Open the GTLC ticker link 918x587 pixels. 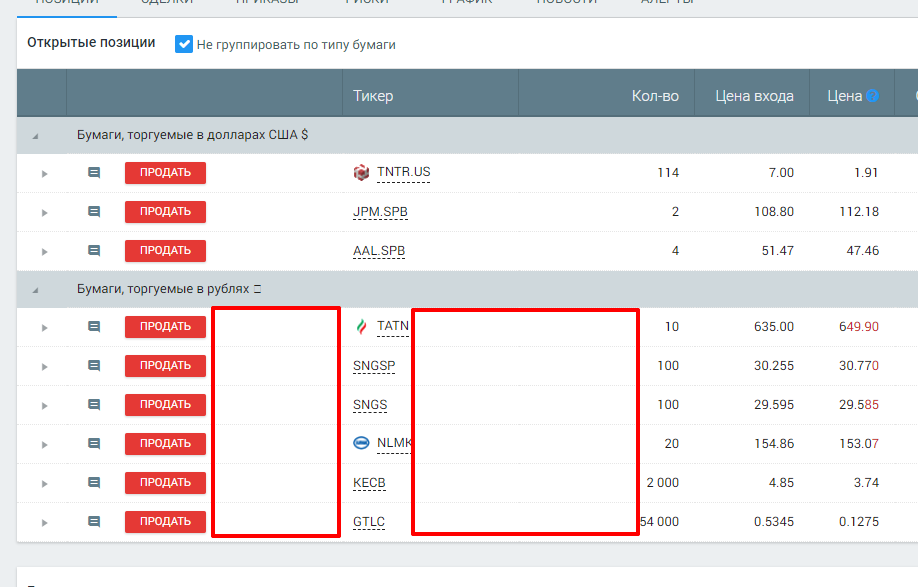(x=369, y=522)
